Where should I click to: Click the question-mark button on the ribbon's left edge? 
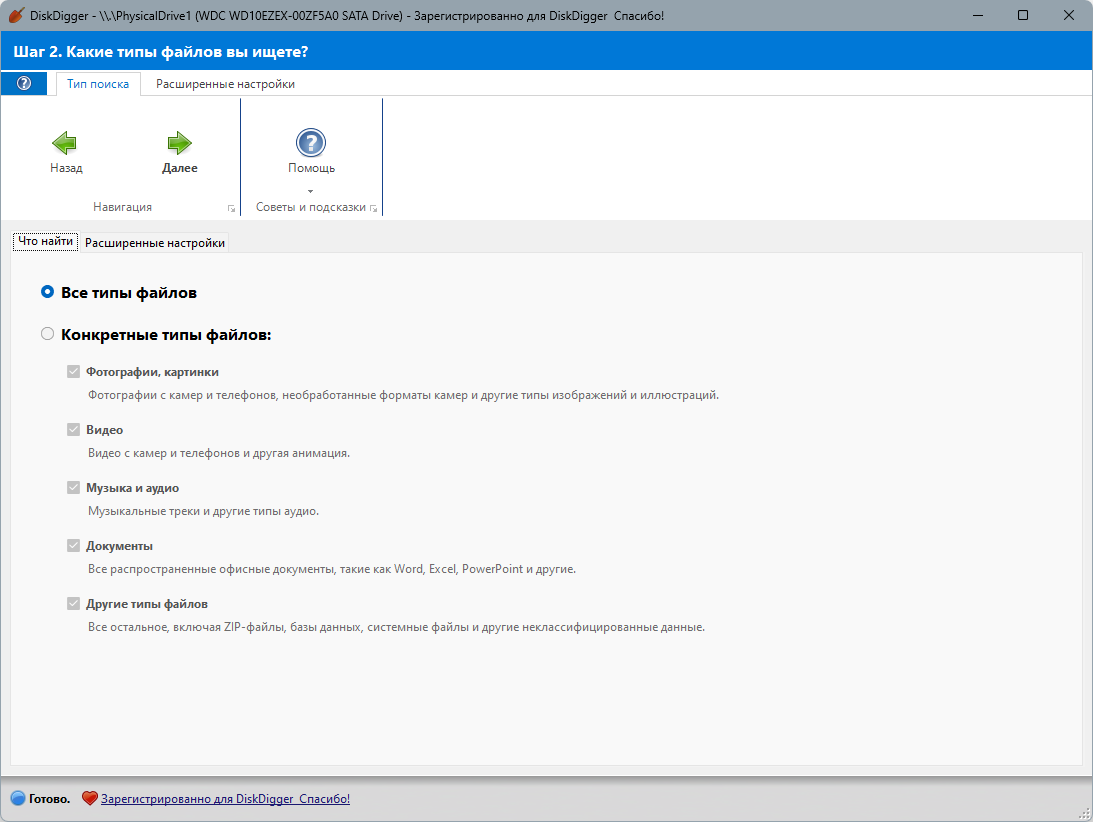click(24, 84)
